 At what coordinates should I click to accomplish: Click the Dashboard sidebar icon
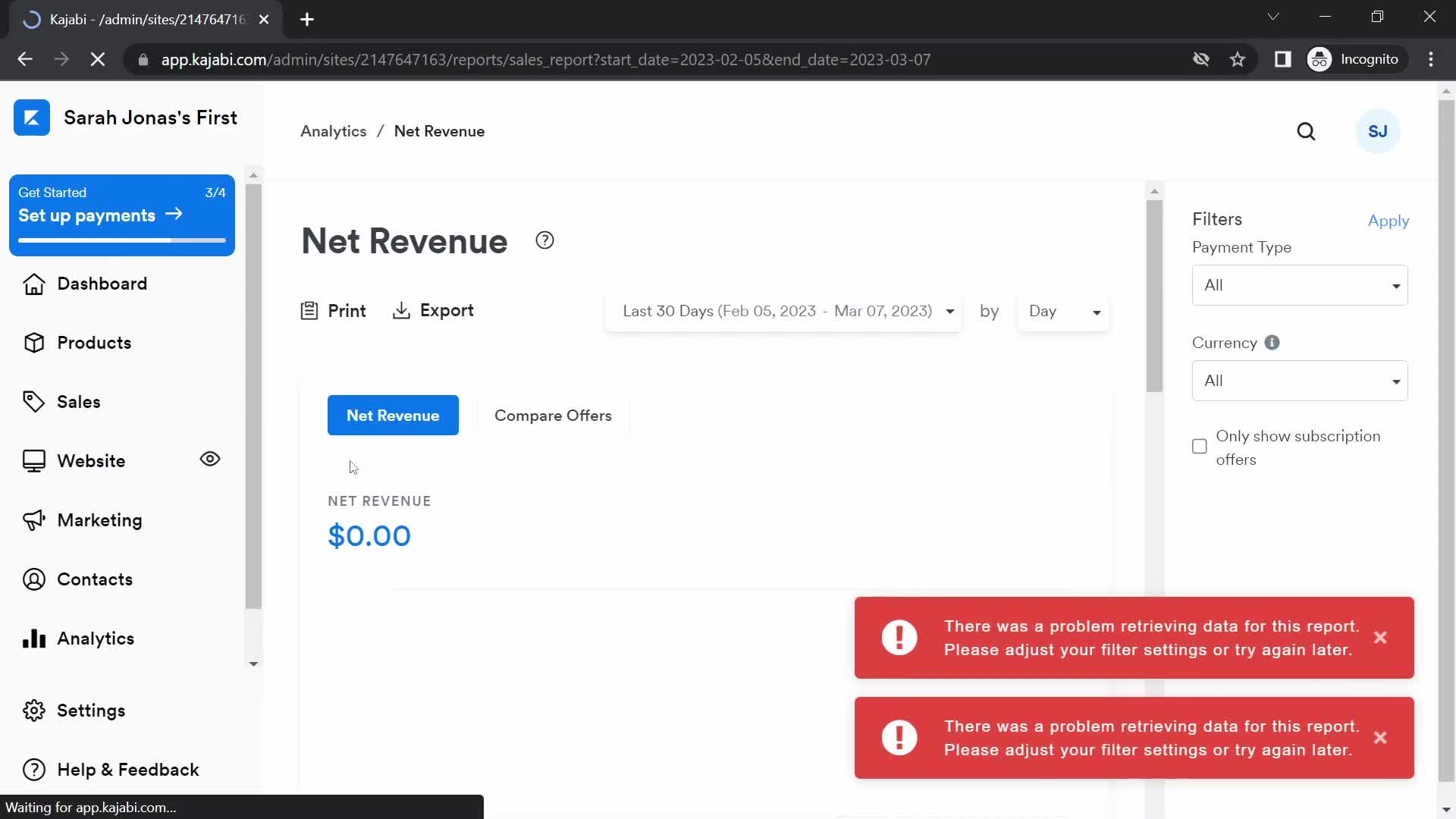click(x=33, y=283)
